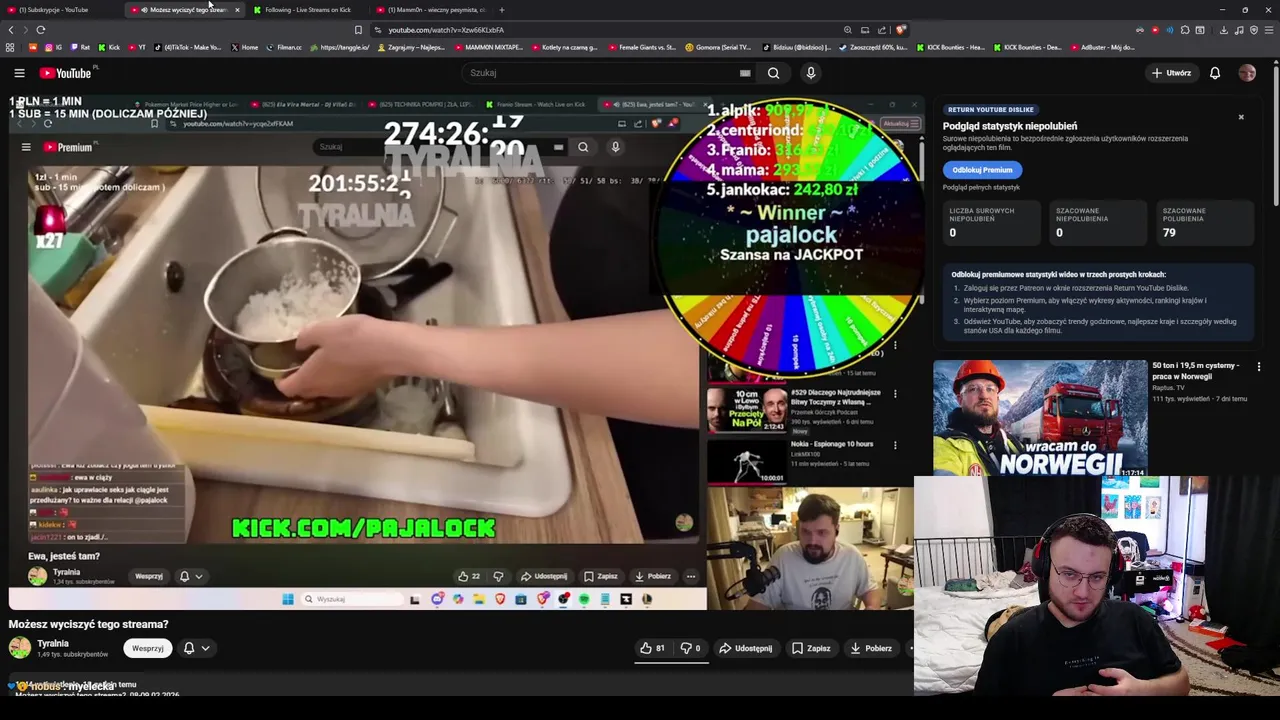Close the Return YouTube Dislike panel

coord(1241,117)
